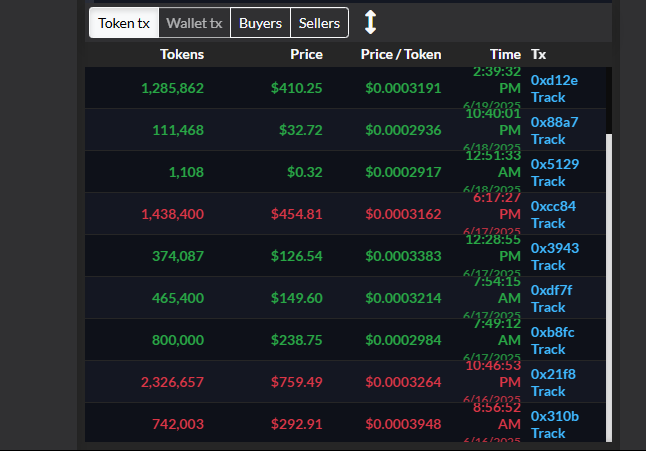Image resolution: width=646 pixels, height=451 pixels.
Task: Click Track under transaction 0xd12e
Action: [x=548, y=97]
